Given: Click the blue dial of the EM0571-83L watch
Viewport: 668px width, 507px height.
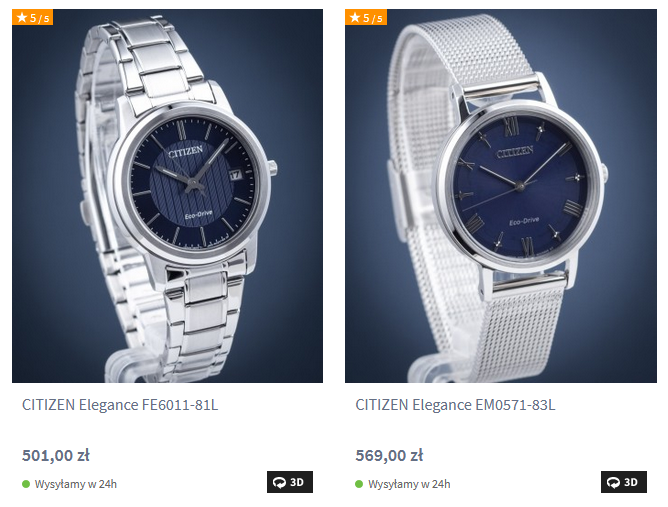Looking at the screenshot, I should click(520, 186).
